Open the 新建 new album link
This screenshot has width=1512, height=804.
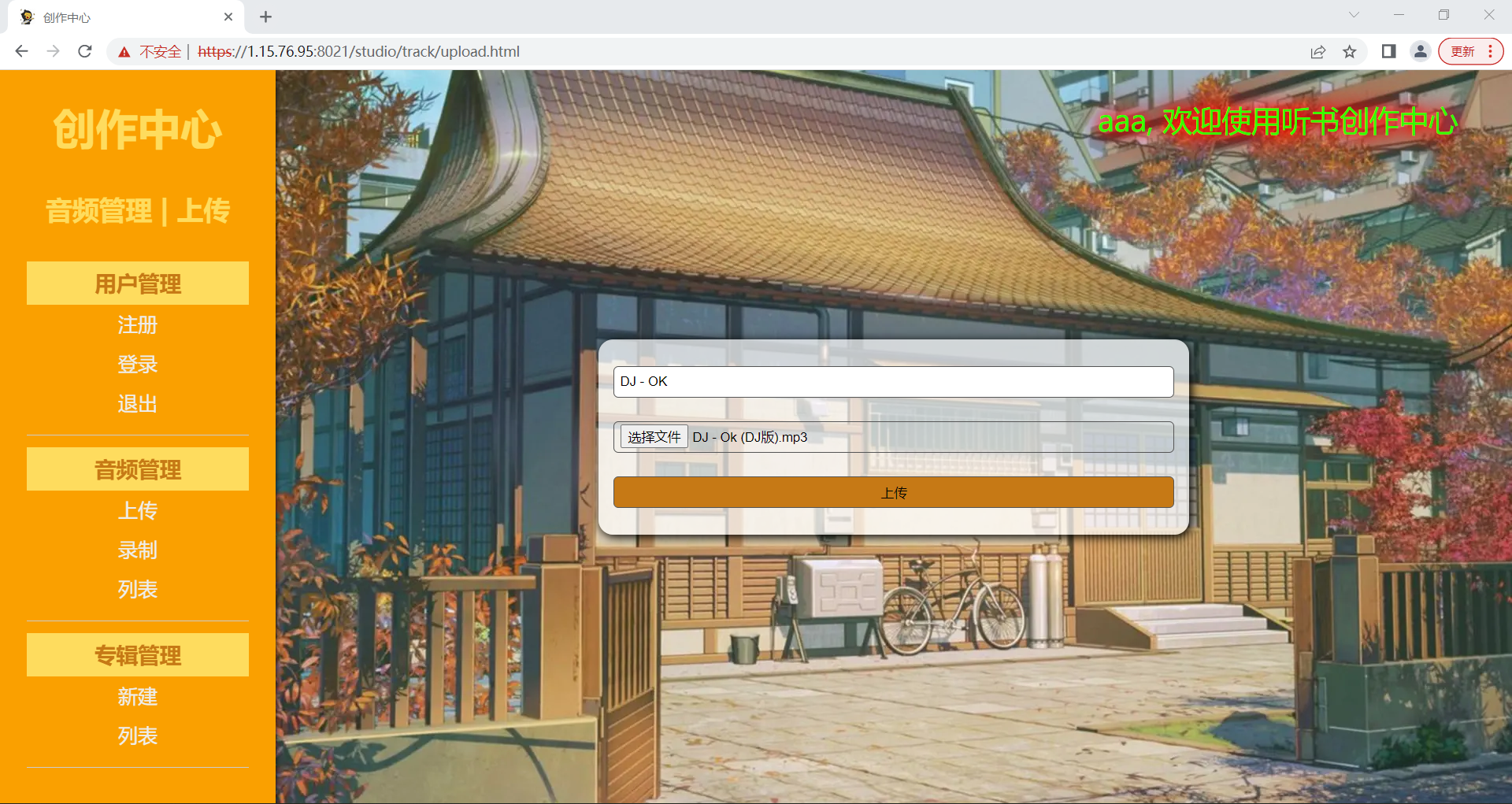point(138,696)
